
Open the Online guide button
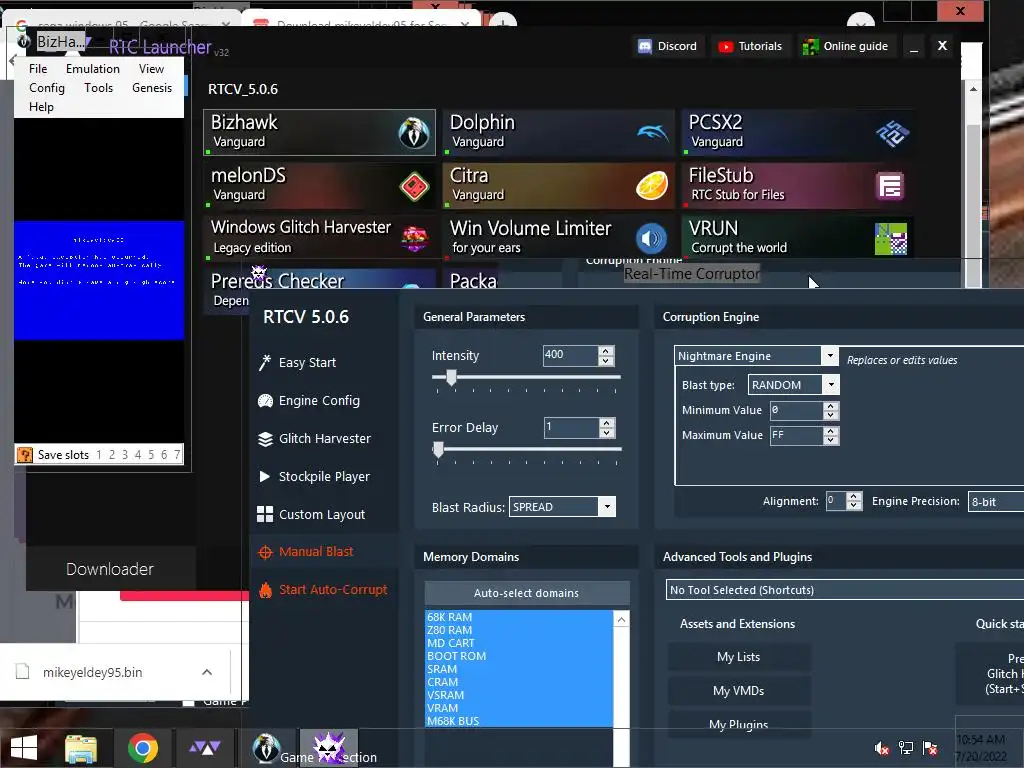point(846,46)
